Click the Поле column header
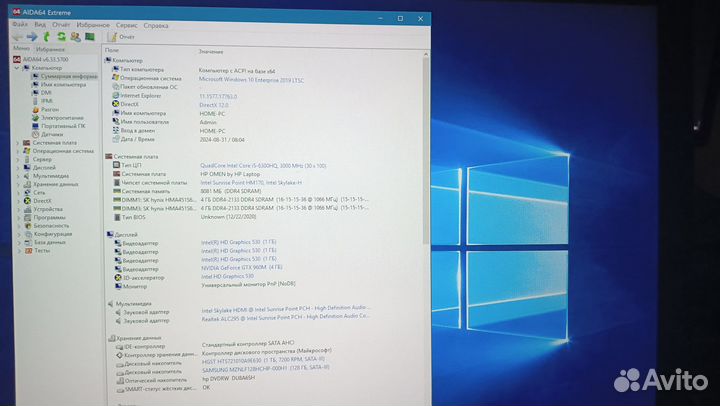The image size is (720, 406). click(112, 50)
